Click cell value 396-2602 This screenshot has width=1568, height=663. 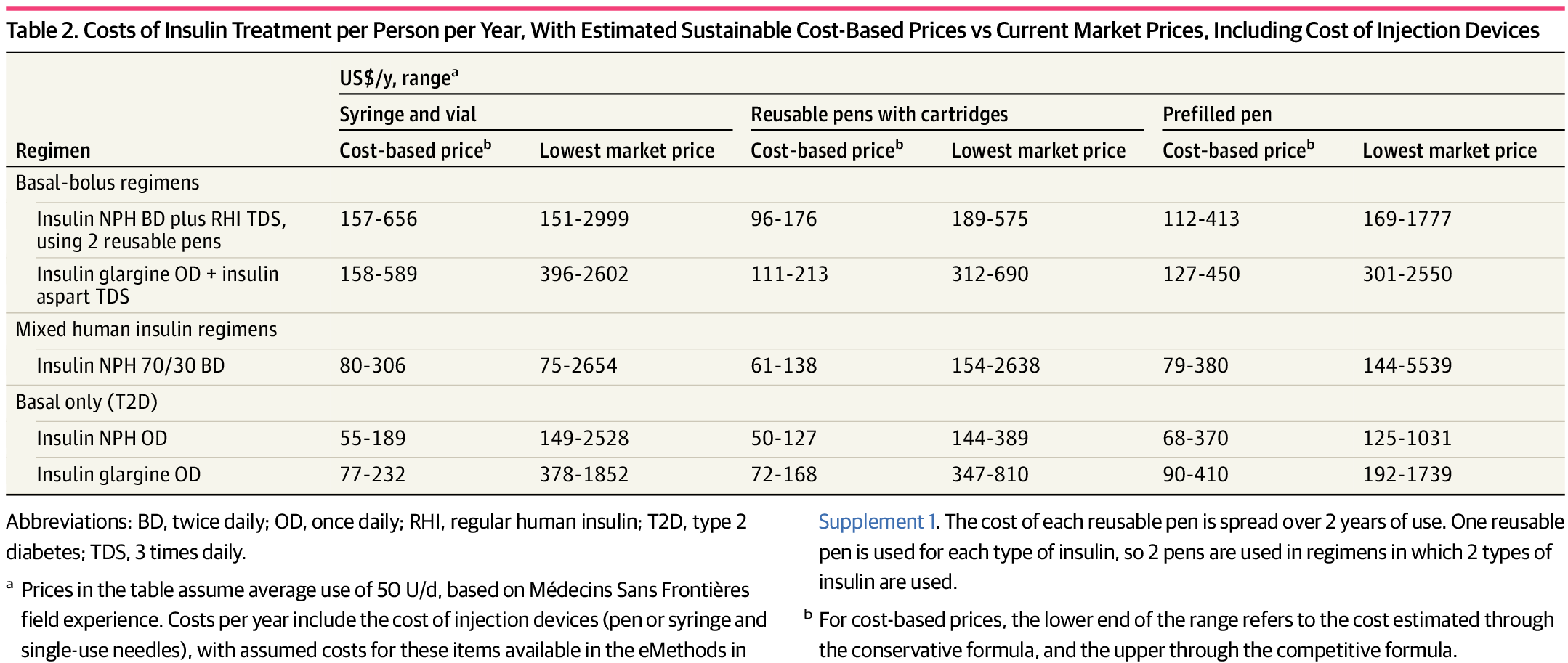tap(584, 274)
